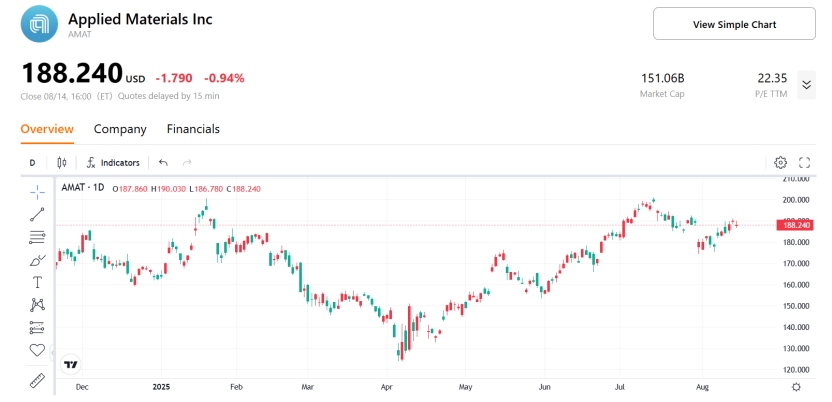The image size is (832, 402).
Task: Click the heart icon in the drawing toolbar
Action: (37, 350)
